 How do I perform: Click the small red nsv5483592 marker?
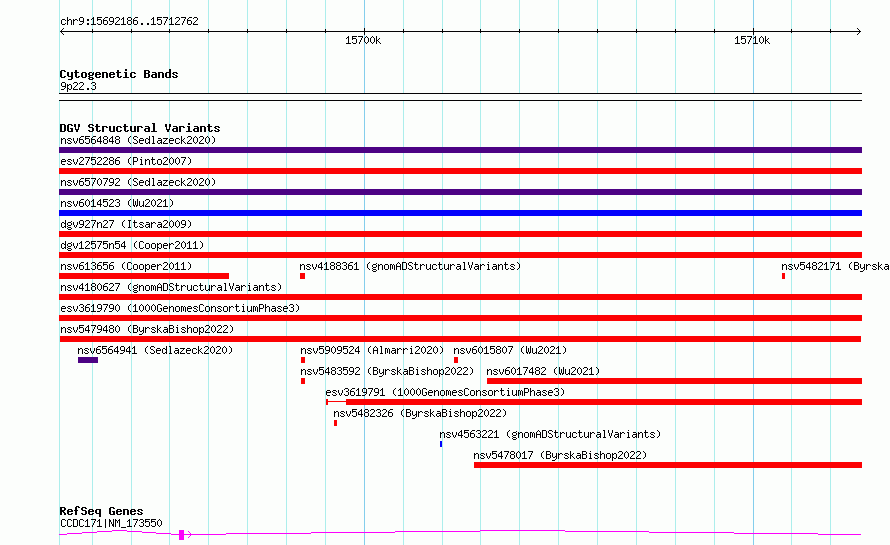[303, 381]
